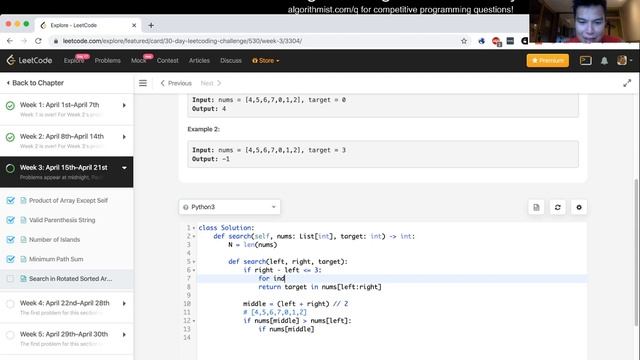Click the browser address bar URL

coord(182,41)
